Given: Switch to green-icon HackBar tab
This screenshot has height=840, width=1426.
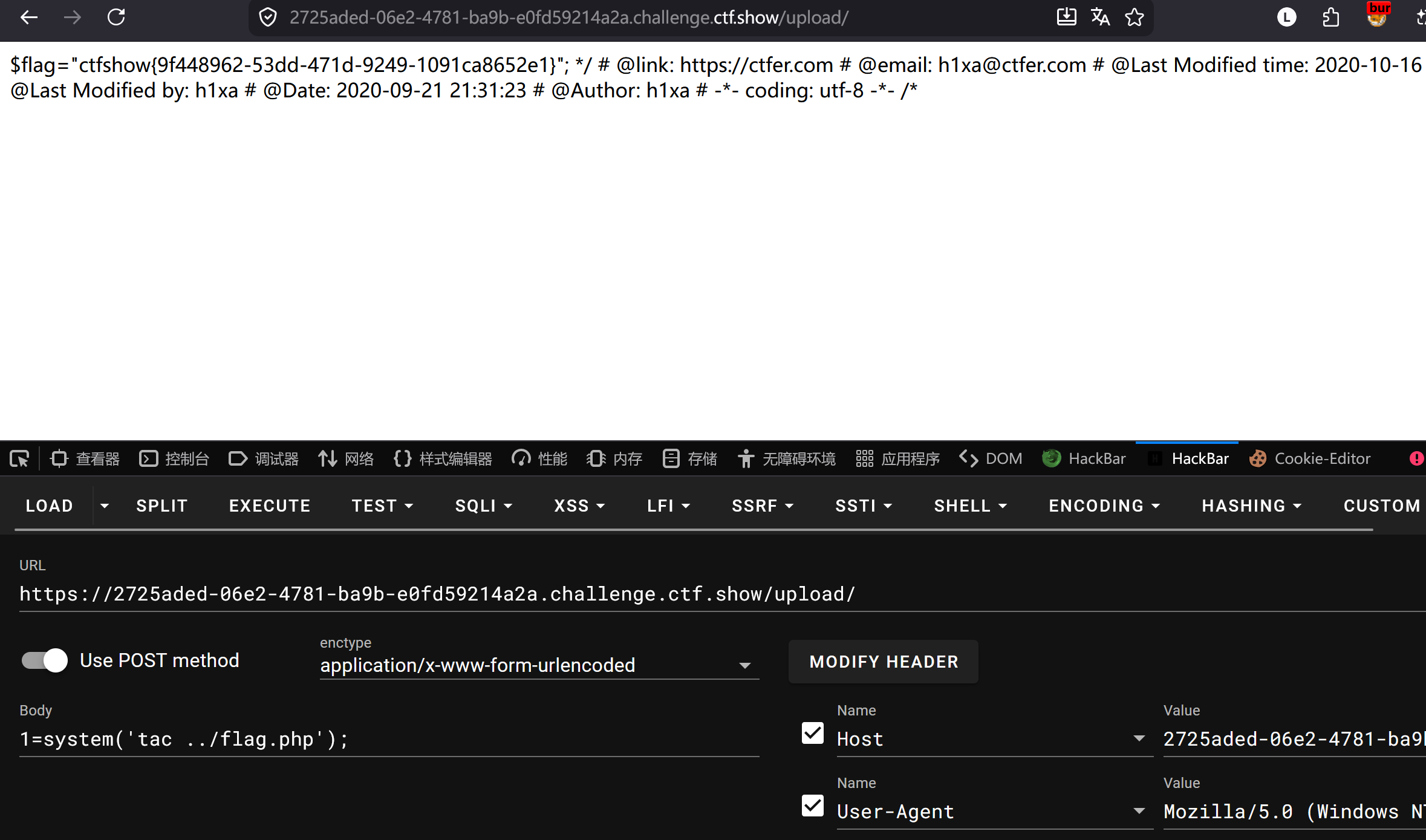Looking at the screenshot, I should (x=1084, y=459).
